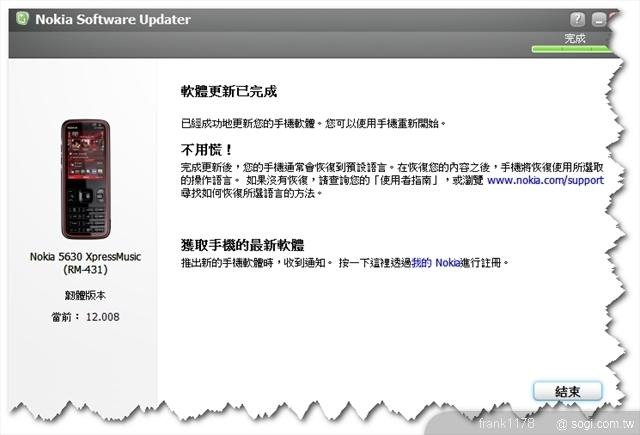640x435 pixels.
Task: Click the Nokia Software Updater app icon
Action: coord(22,18)
